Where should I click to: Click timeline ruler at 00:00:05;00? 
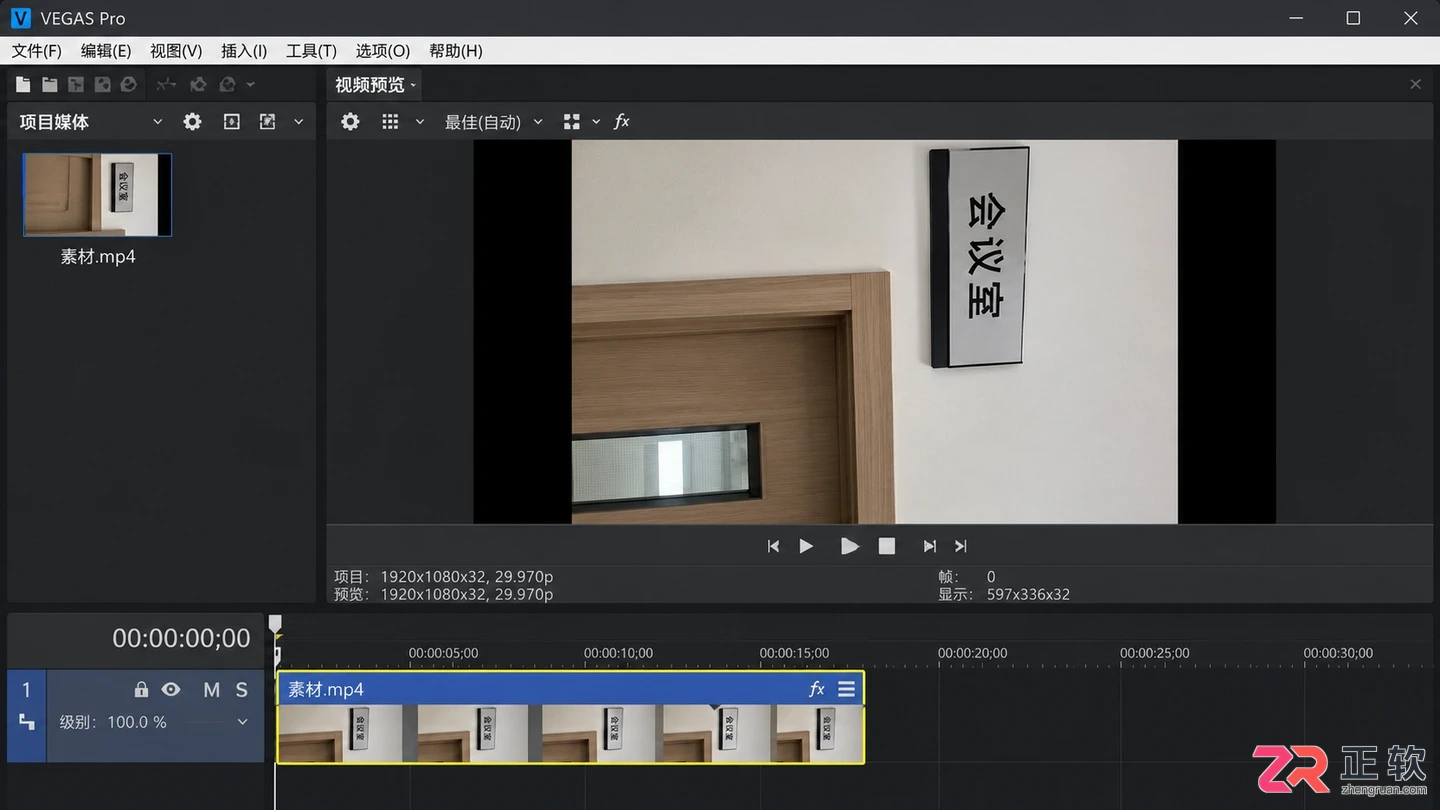[x=443, y=653]
